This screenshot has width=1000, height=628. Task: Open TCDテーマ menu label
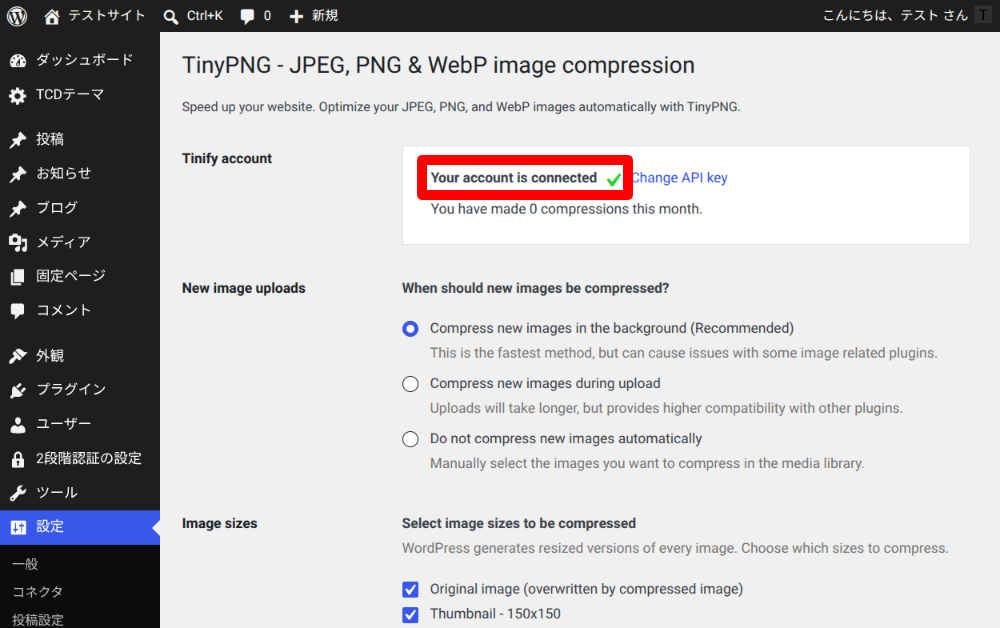pyautogui.click(x=70, y=94)
